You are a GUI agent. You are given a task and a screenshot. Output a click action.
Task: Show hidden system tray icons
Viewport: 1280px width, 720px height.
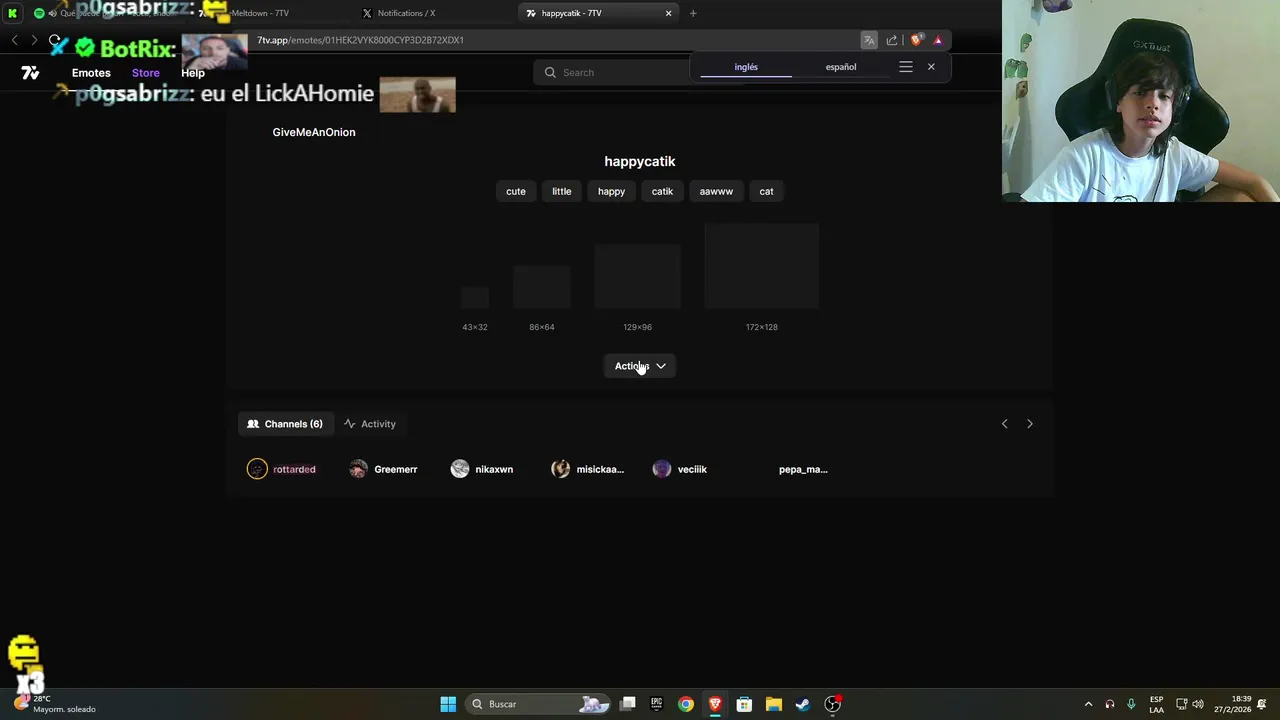1089,704
